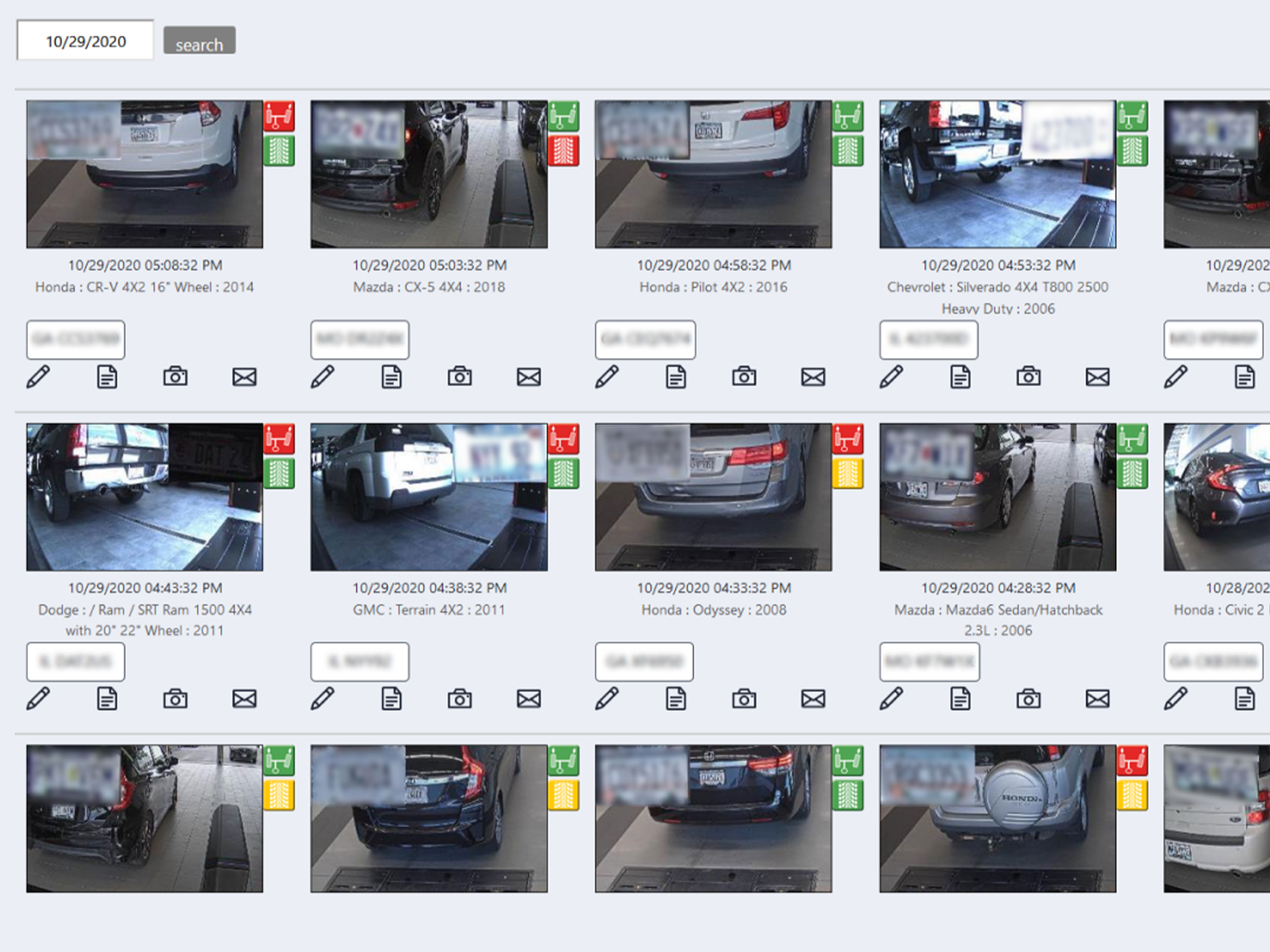Click license plate field under Honda Odyssey 2008
The image size is (1270, 952).
pyautogui.click(x=644, y=662)
